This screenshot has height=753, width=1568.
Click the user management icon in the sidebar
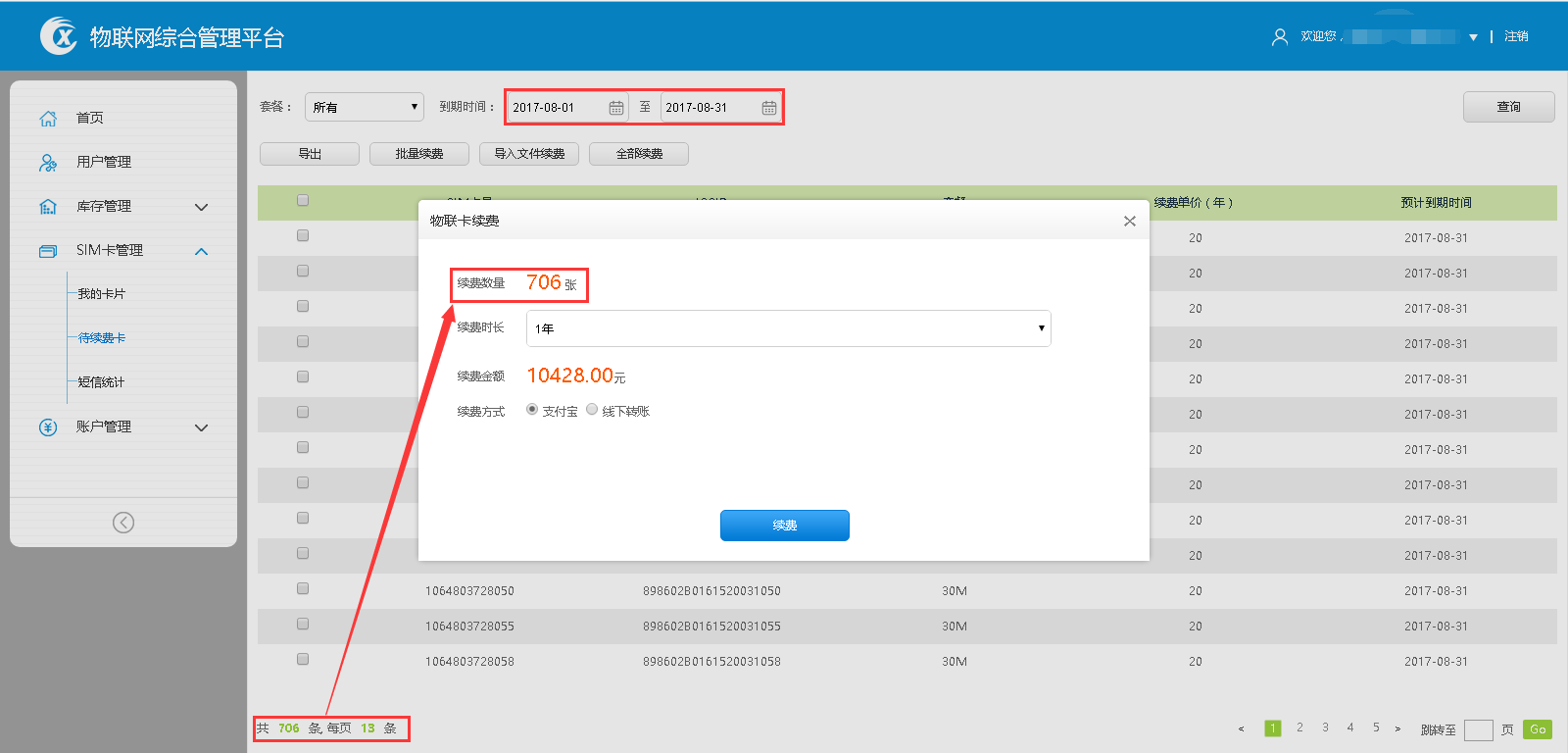[48, 163]
